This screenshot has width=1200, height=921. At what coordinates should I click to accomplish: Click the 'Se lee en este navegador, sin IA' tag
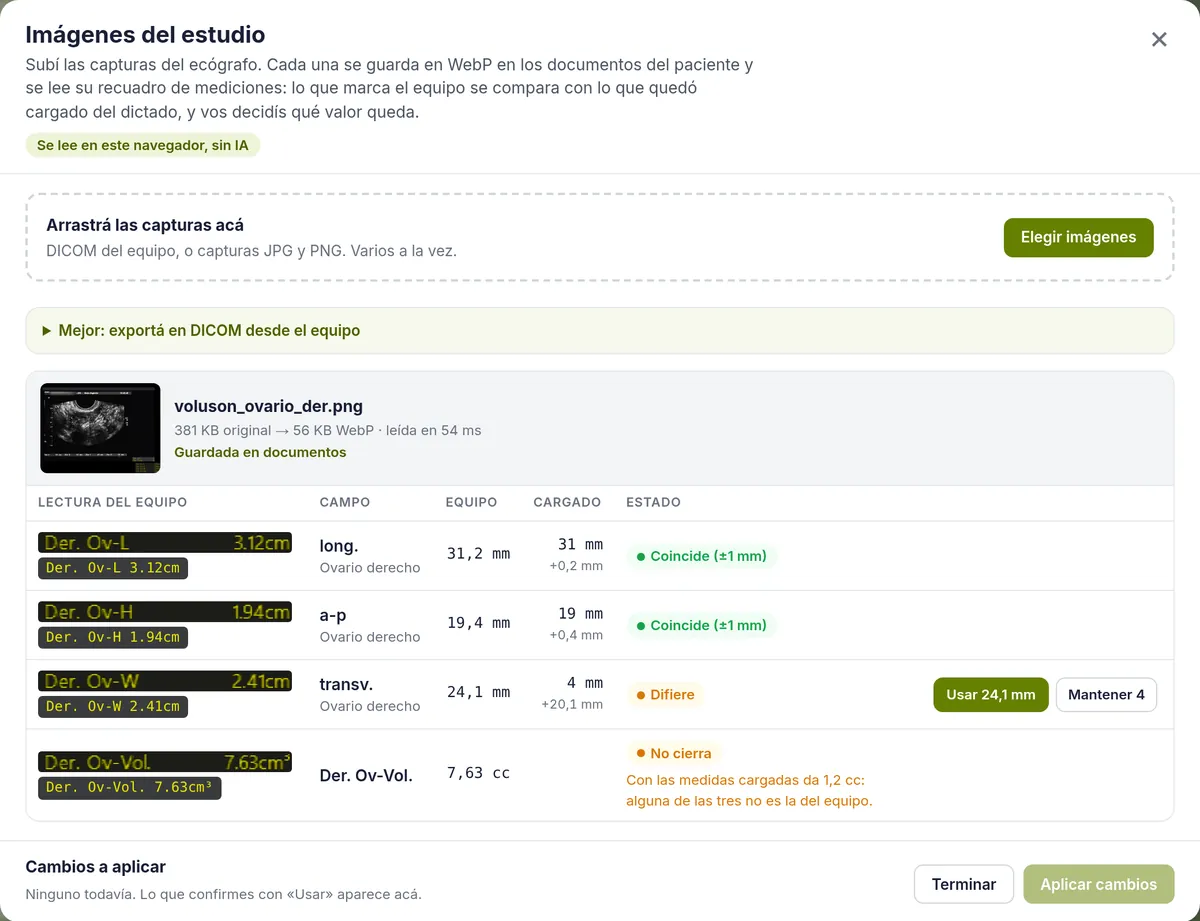point(143,145)
